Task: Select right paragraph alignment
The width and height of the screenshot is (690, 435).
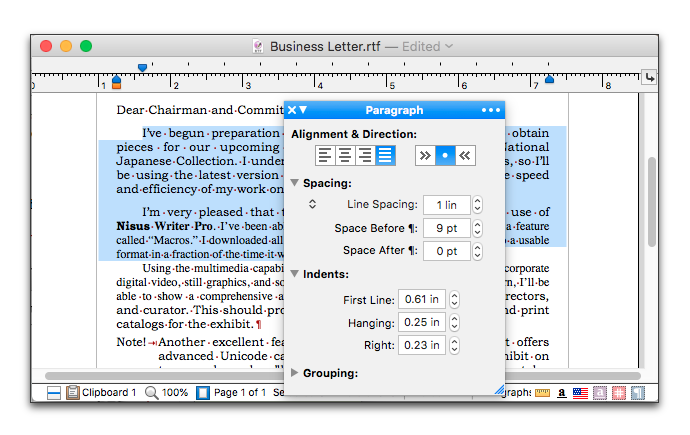Action: (365, 155)
